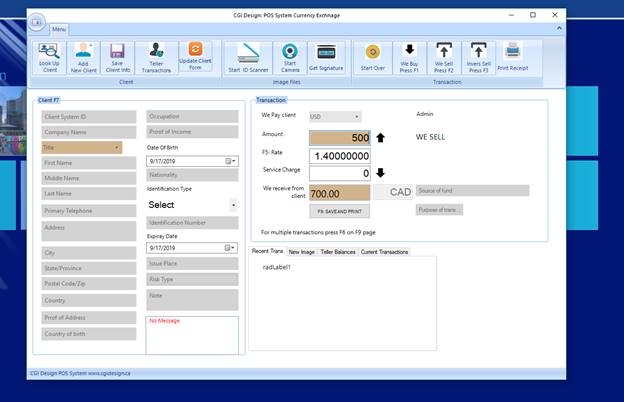Click the Nationality field

[x=192, y=175]
